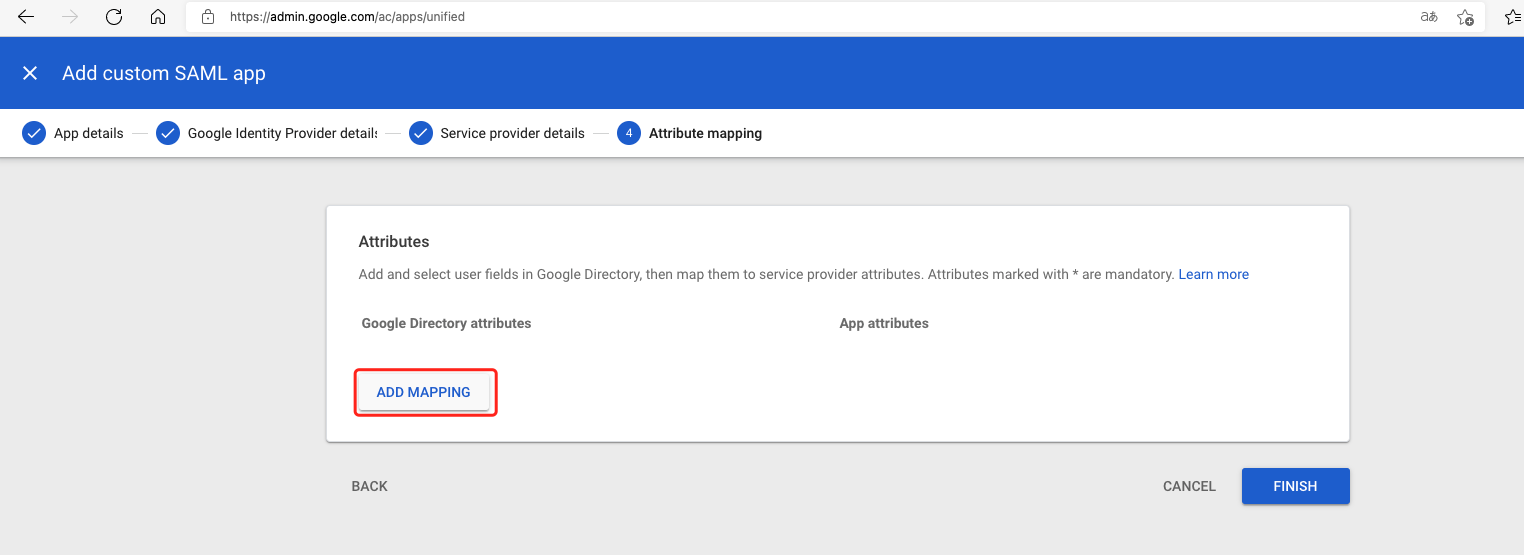This screenshot has width=1524, height=555.
Task: Add this page to favorites with the star icon
Action: tap(1465, 17)
